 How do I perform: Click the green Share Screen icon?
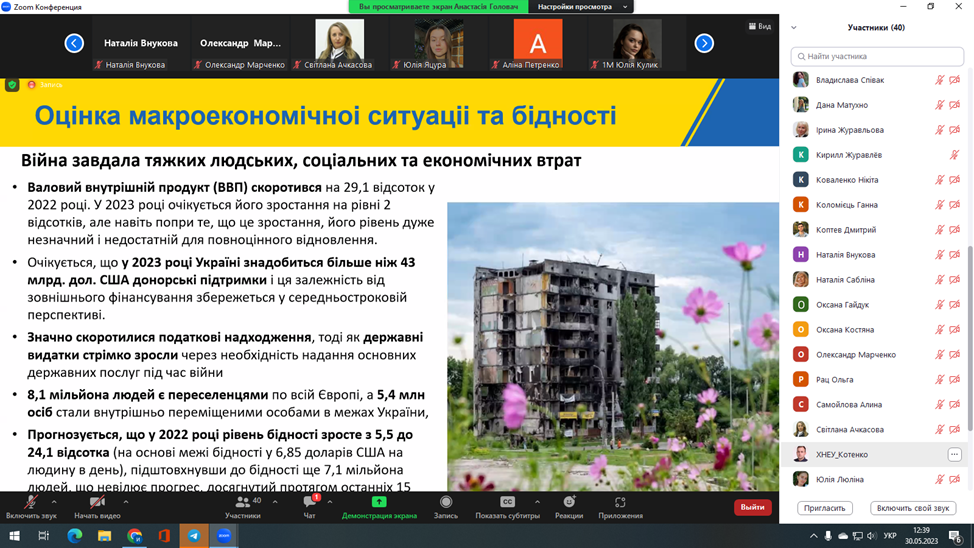coord(379,502)
